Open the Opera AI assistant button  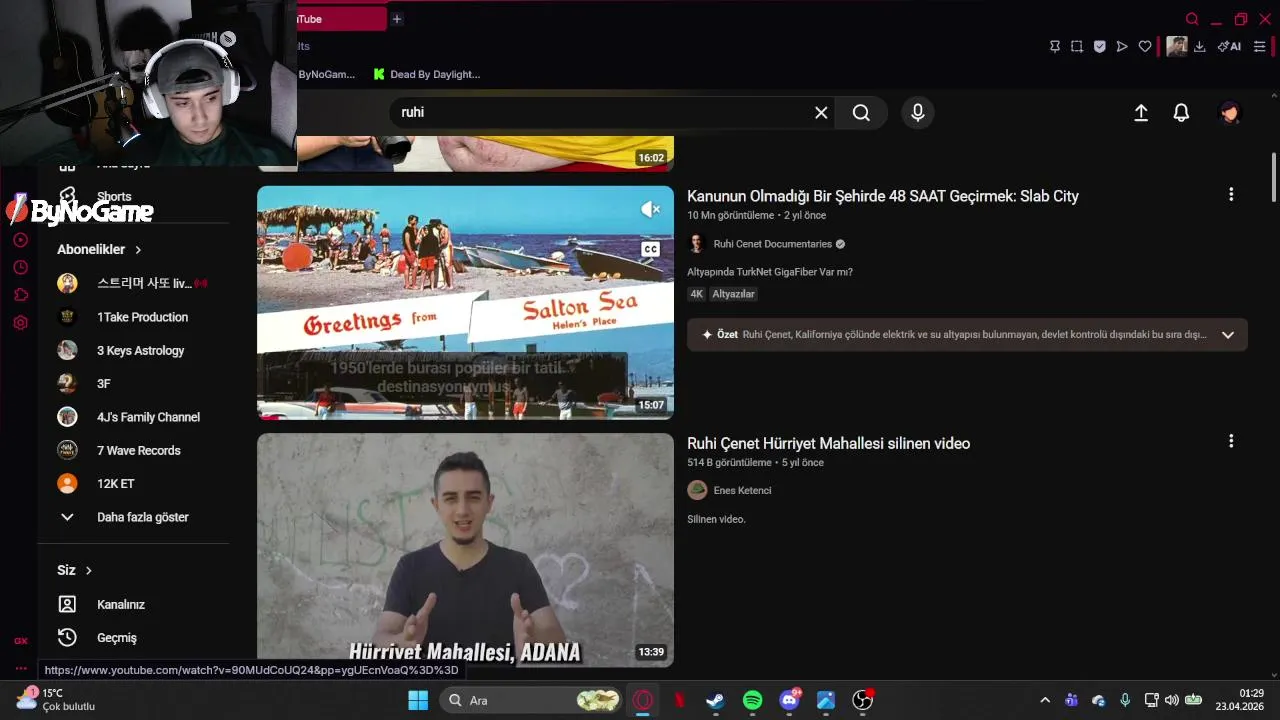(x=1229, y=46)
